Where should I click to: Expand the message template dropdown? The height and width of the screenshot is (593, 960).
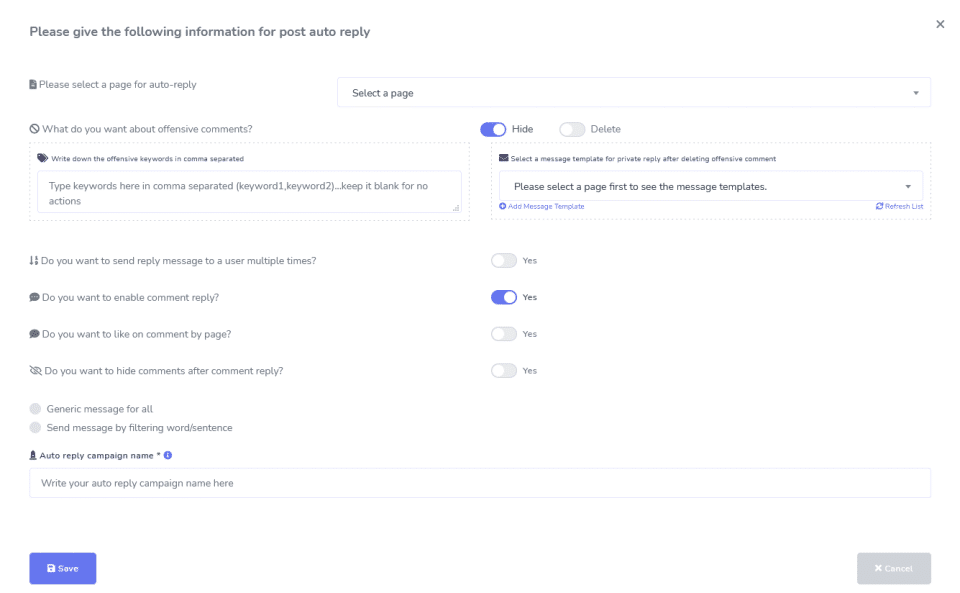point(710,186)
